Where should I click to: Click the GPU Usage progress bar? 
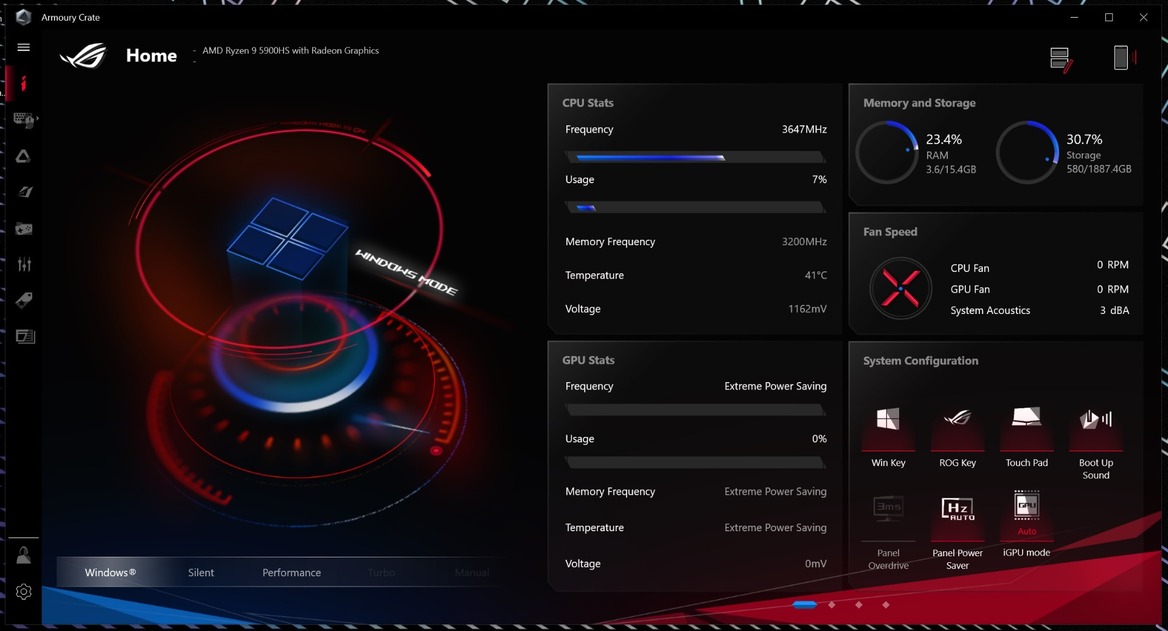[x=695, y=463]
